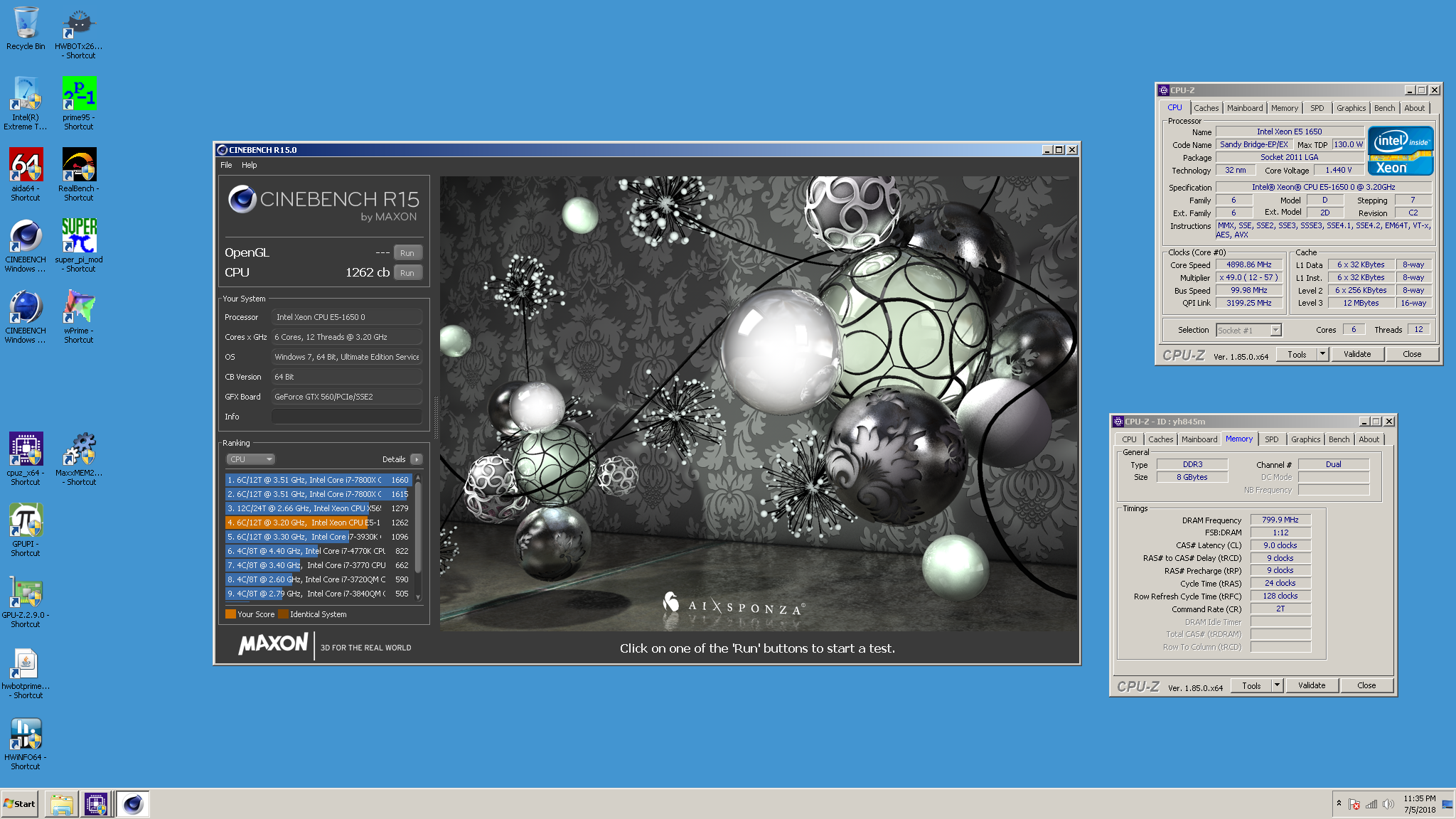Open the wPrime shortcut icon

point(79,317)
